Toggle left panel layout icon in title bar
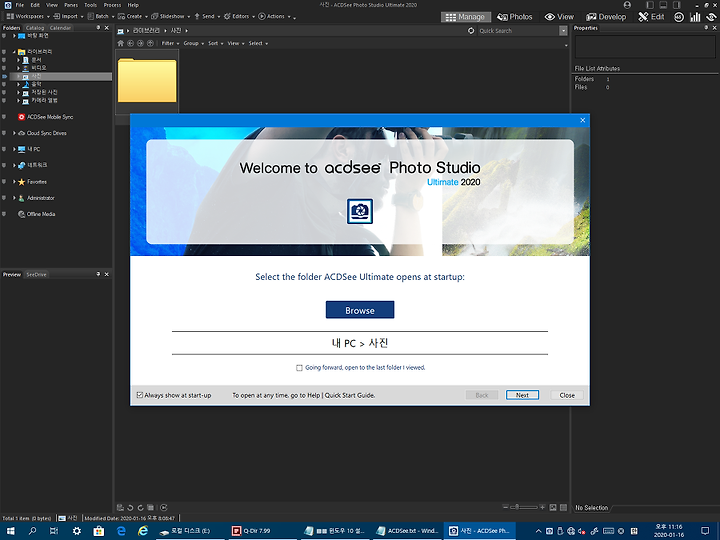 tap(650, 5)
